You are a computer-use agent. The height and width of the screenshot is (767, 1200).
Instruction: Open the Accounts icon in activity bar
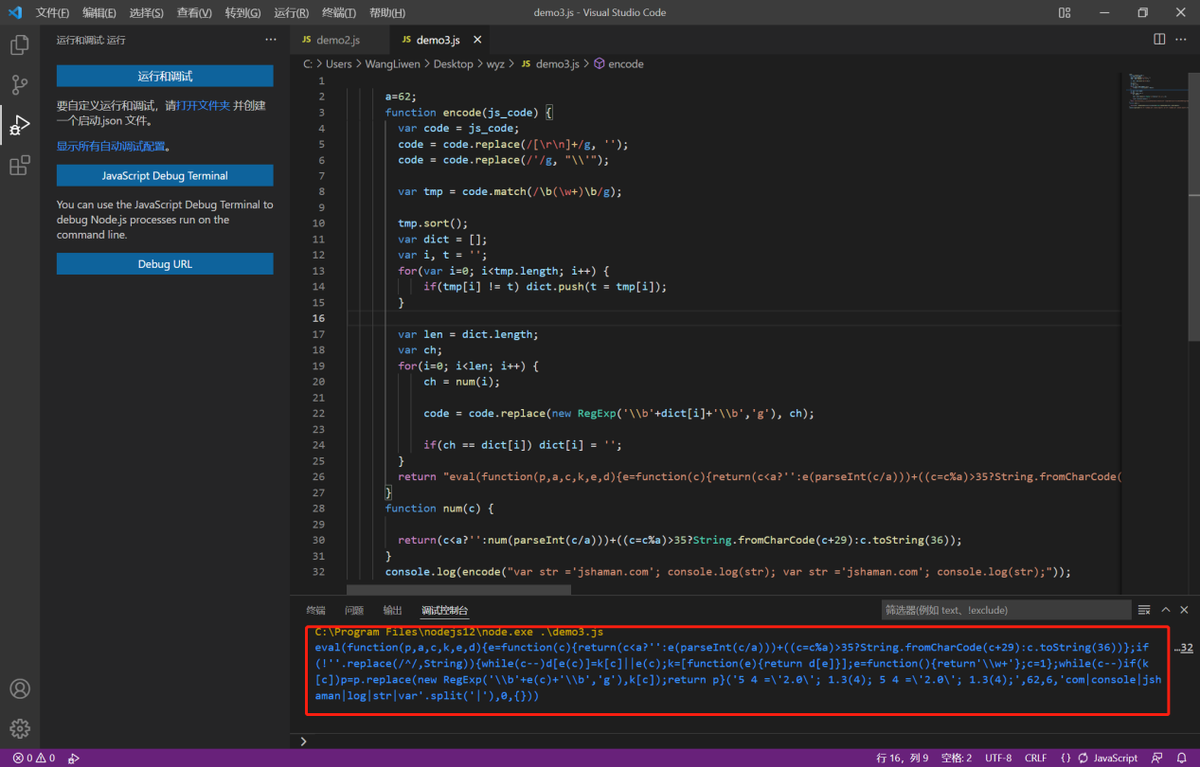point(19,689)
